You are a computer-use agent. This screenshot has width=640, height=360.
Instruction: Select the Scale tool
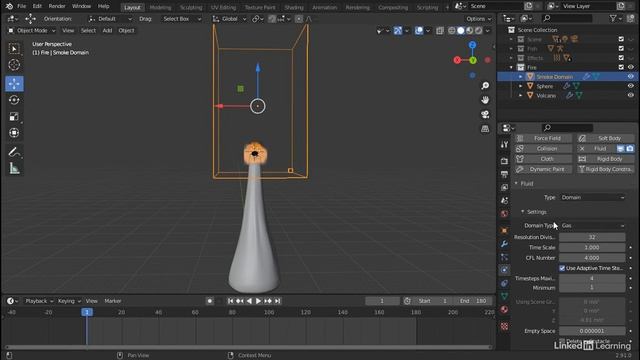(14, 117)
